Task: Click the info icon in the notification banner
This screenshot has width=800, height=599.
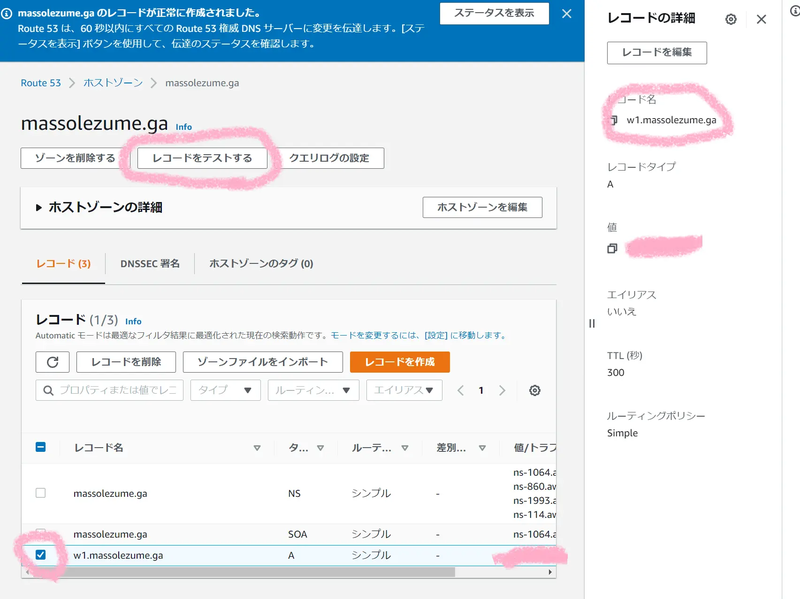Action: (x=7, y=14)
